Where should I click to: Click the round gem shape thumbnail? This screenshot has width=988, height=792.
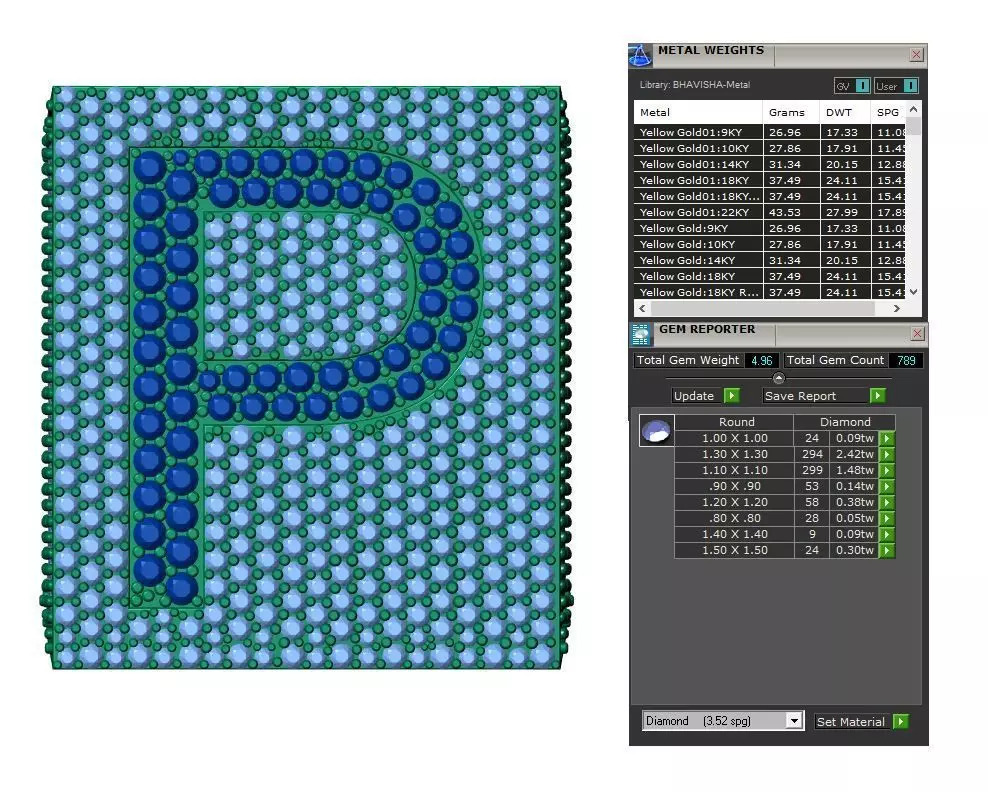click(x=657, y=431)
